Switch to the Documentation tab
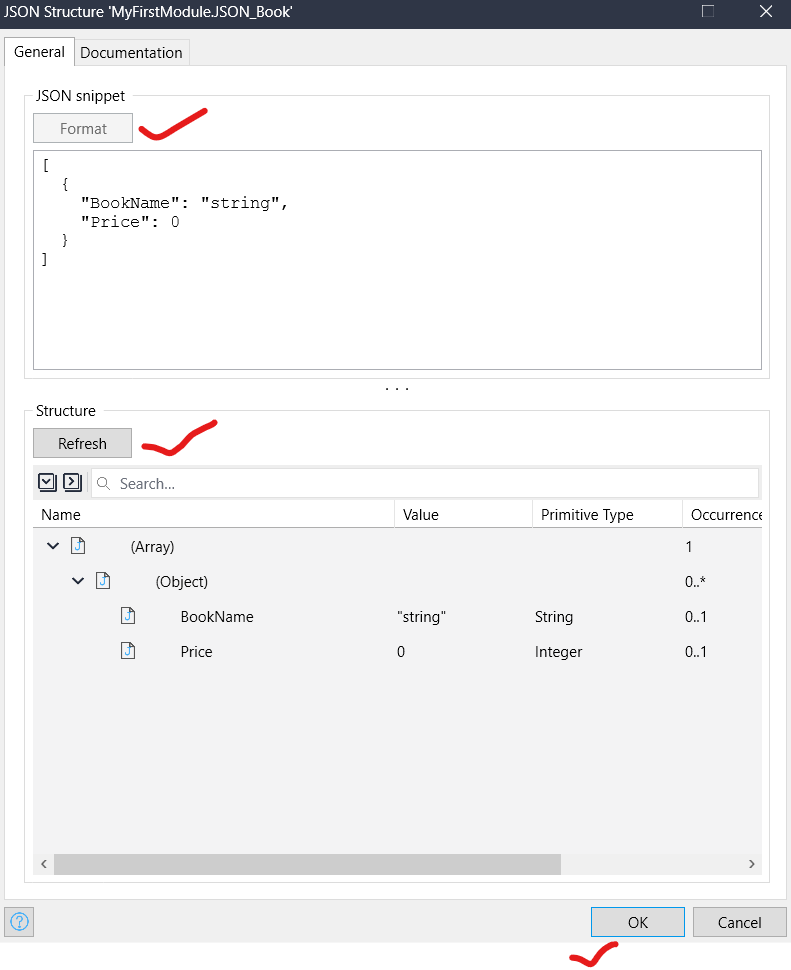 [x=131, y=53]
